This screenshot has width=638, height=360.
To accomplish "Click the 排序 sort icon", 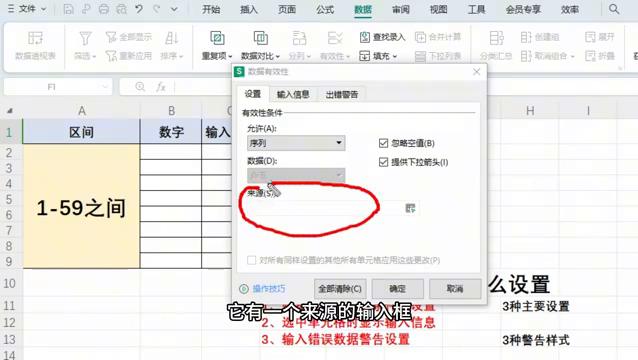I will click(x=171, y=38).
